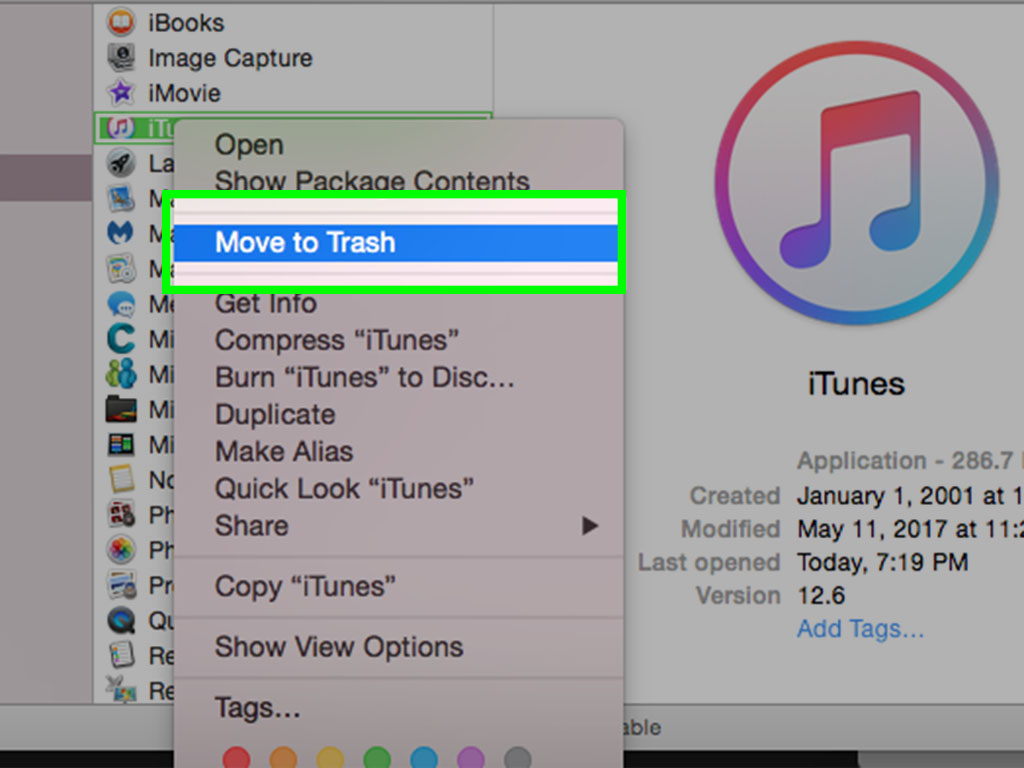Select the Maps app icon

click(x=121, y=268)
